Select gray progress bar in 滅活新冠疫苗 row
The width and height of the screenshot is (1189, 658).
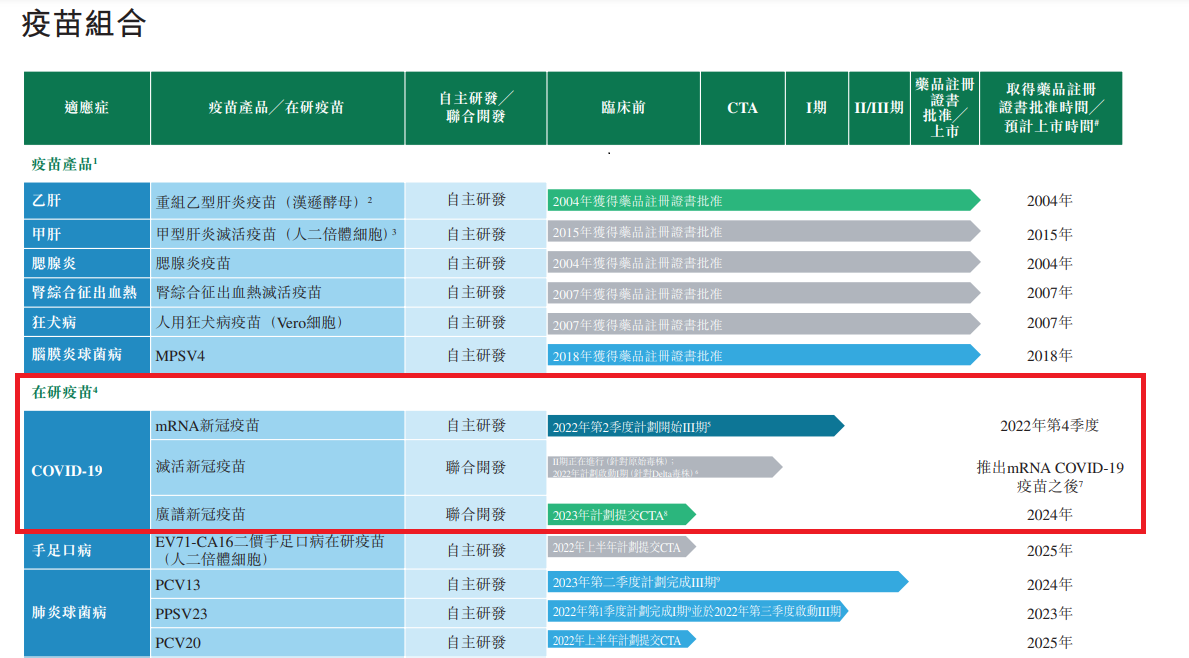[x=664, y=466]
